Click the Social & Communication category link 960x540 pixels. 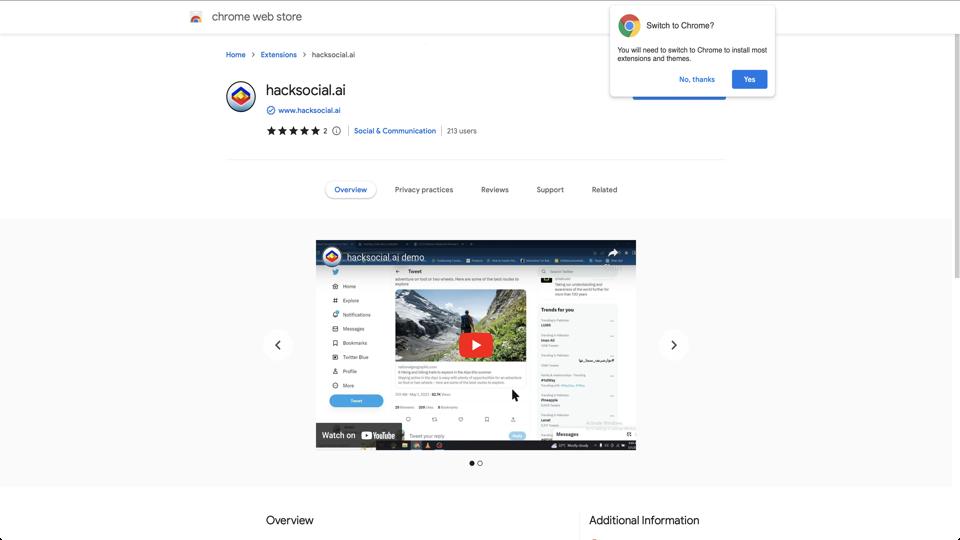click(395, 131)
